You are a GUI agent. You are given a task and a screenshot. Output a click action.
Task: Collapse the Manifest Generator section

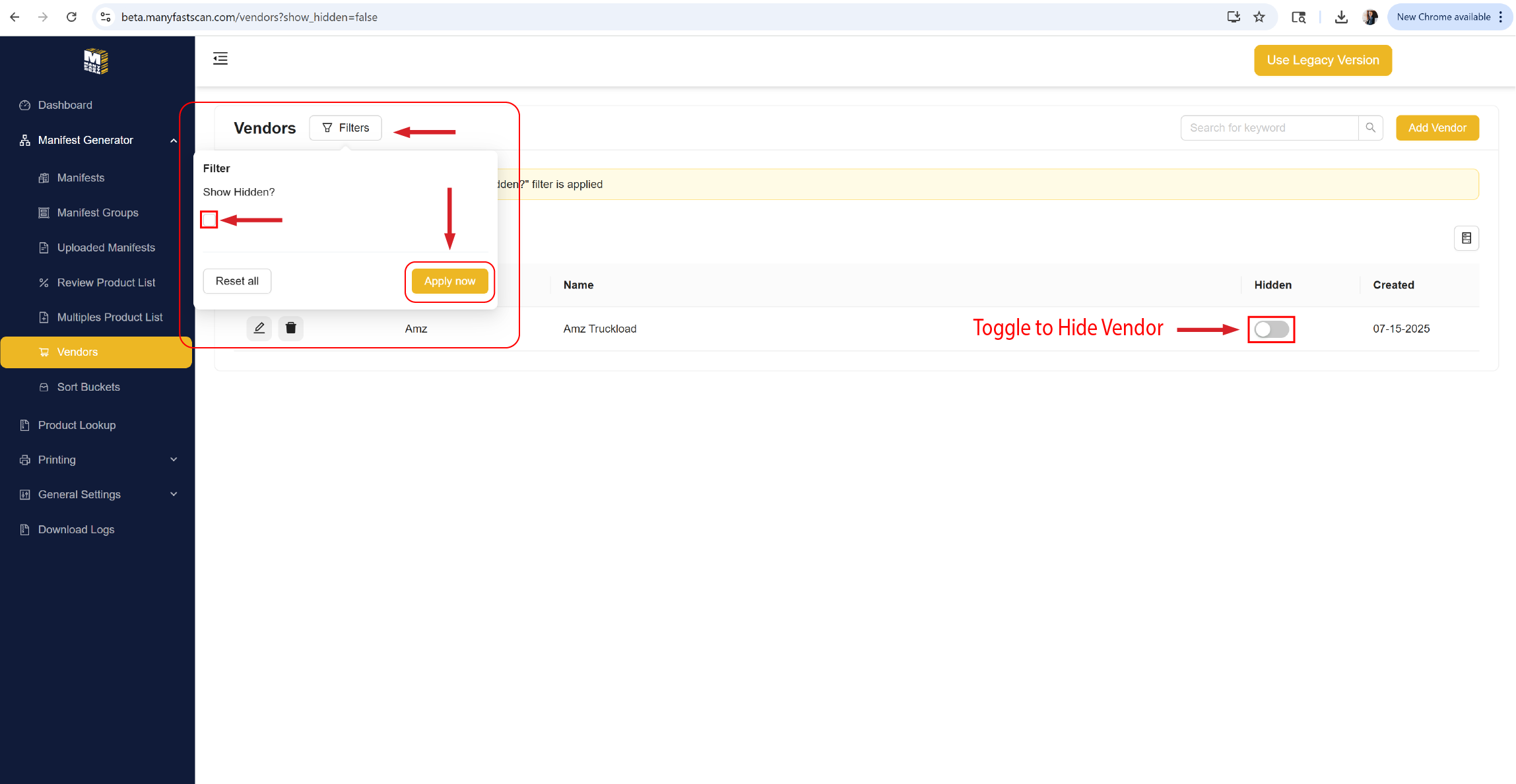[x=173, y=140]
